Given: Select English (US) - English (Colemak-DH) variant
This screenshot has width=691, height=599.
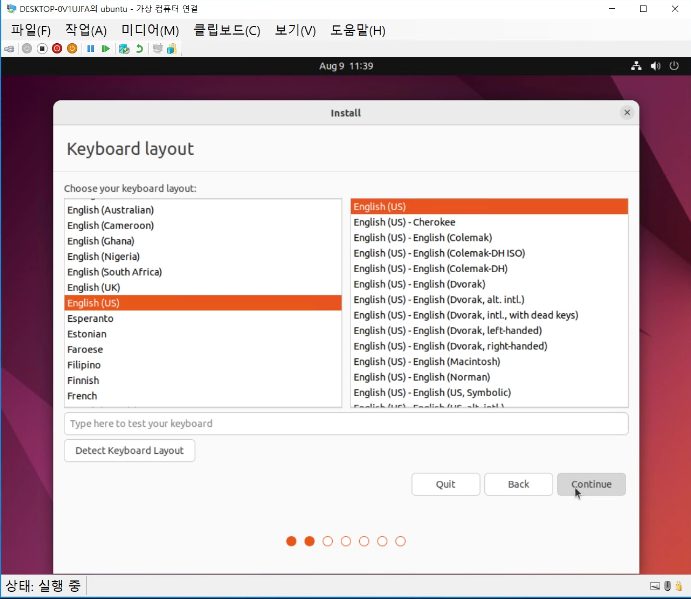Looking at the screenshot, I should pos(489,268).
